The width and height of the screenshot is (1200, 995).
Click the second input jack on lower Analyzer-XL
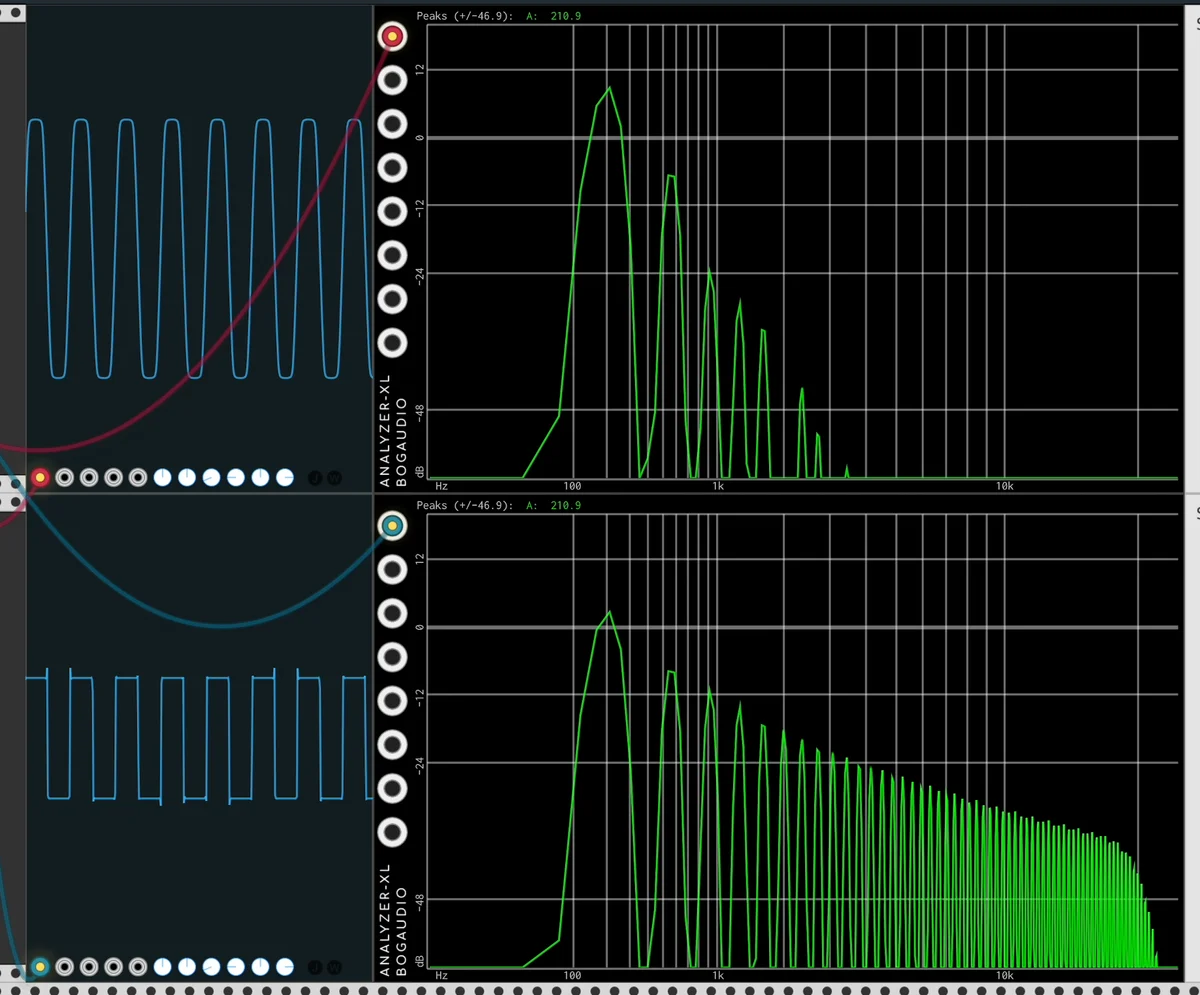point(392,570)
